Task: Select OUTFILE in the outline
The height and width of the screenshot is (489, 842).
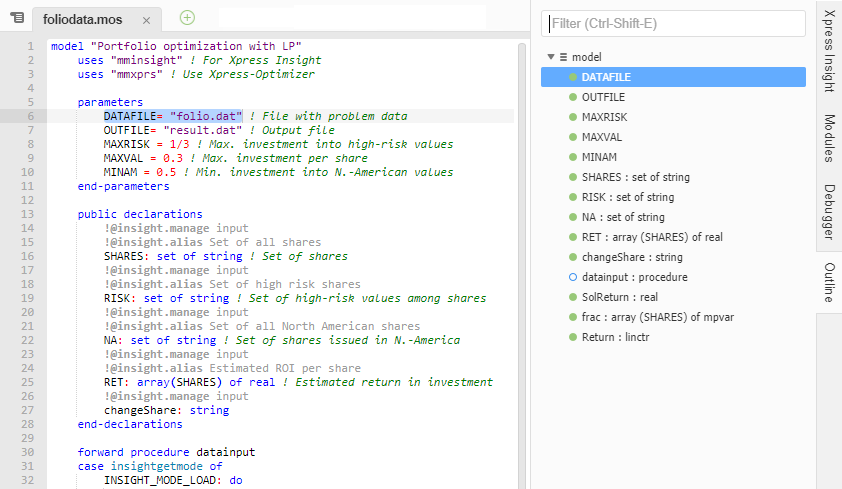Action: pos(603,97)
